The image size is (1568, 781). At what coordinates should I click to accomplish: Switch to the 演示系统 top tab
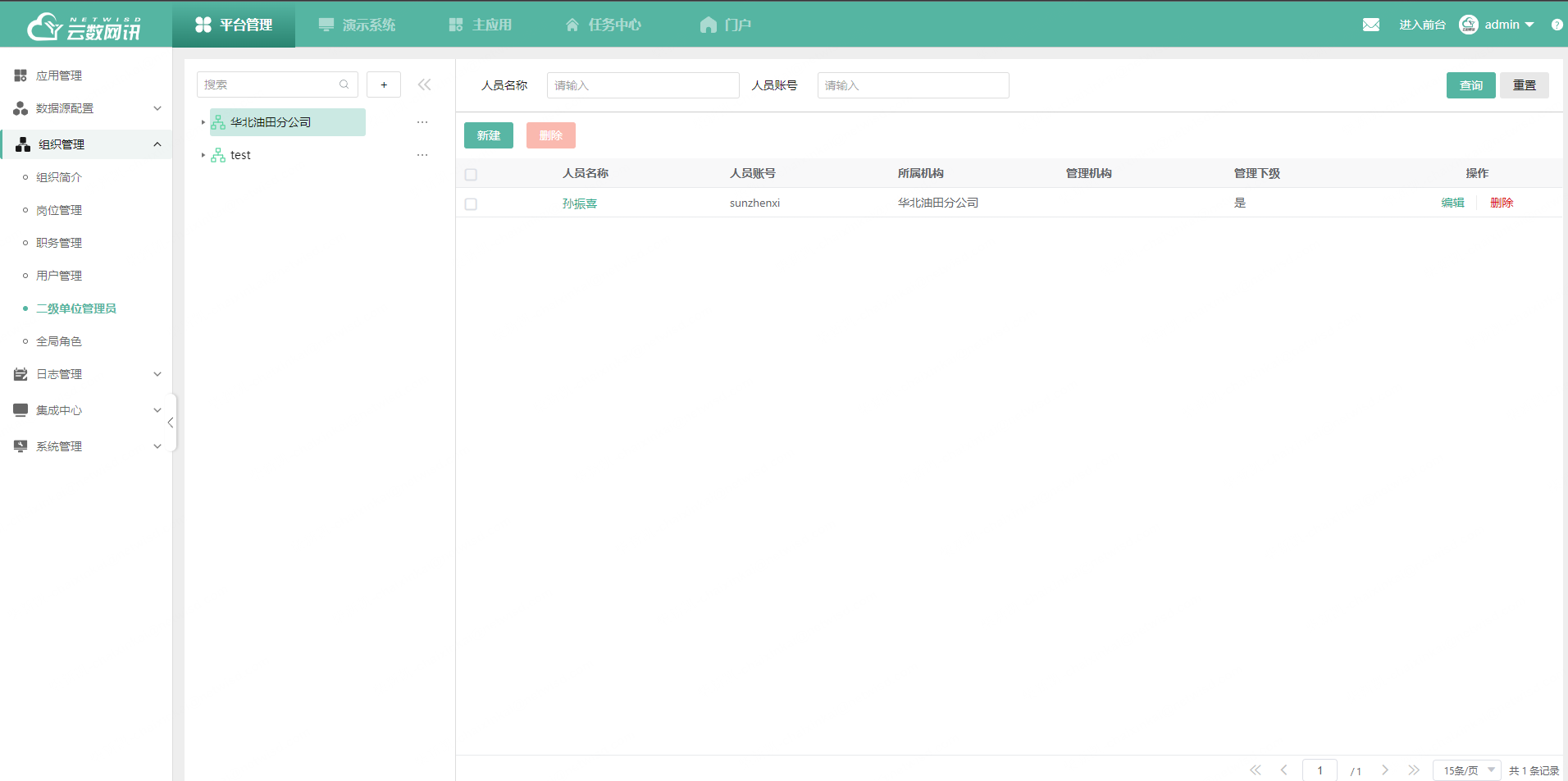pos(357,25)
